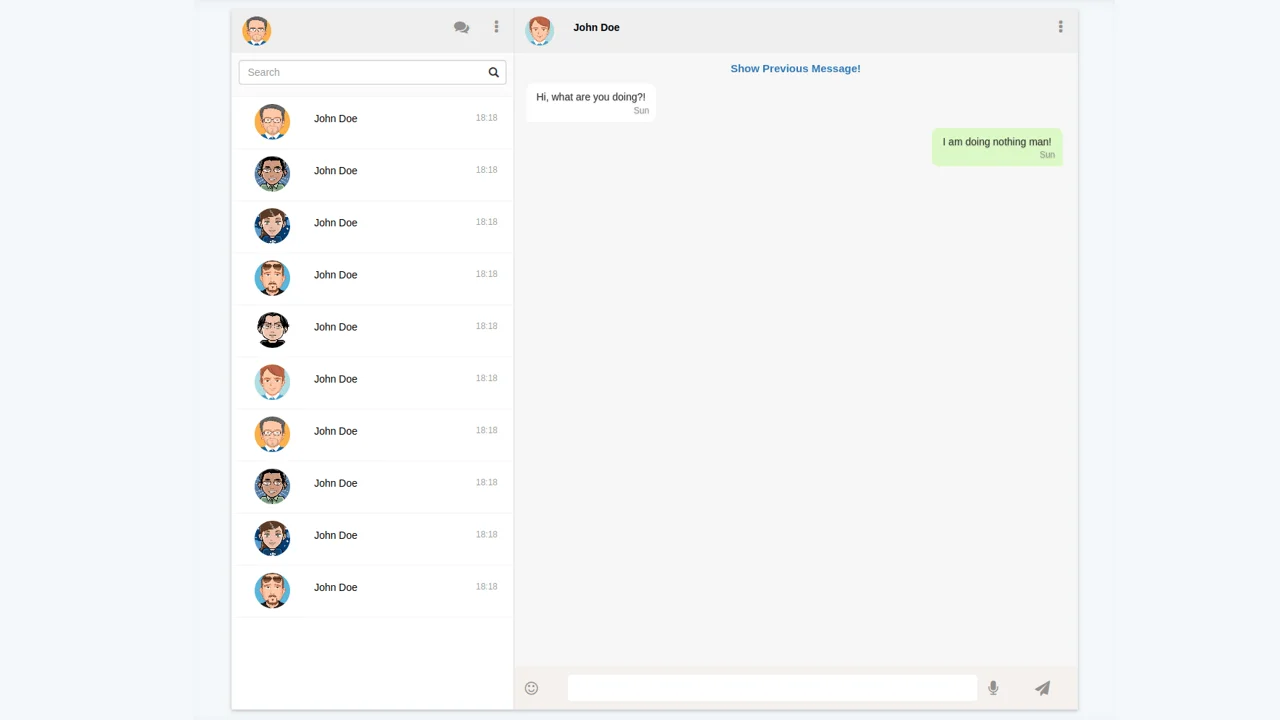1280x720 pixels.
Task: Open the sidebar three-dot options menu
Action: pyautogui.click(x=496, y=27)
